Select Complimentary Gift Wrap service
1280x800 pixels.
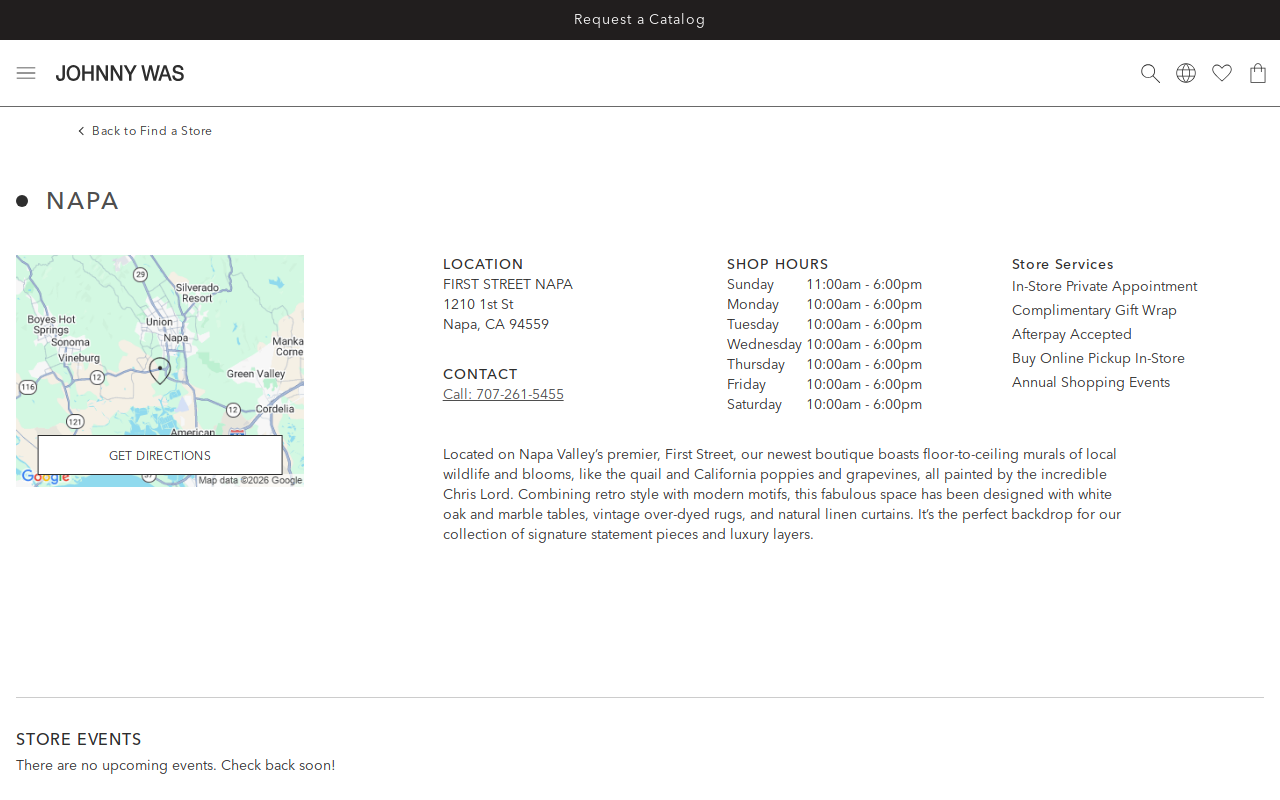pyautogui.click(x=1094, y=311)
